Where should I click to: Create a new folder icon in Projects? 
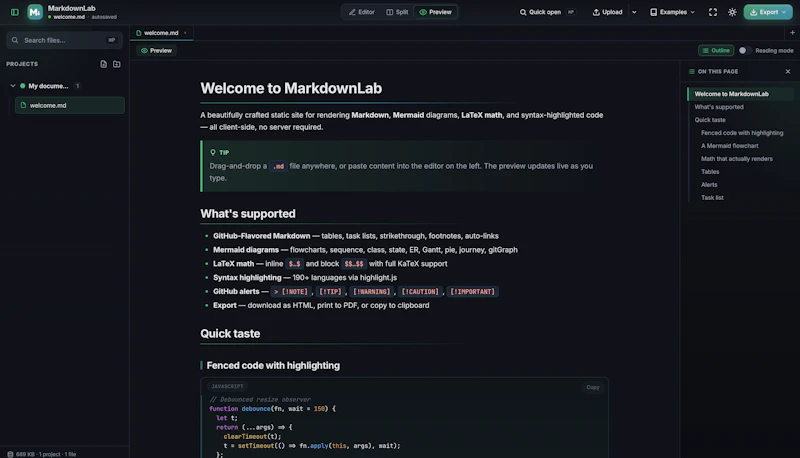[x=117, y=64]
